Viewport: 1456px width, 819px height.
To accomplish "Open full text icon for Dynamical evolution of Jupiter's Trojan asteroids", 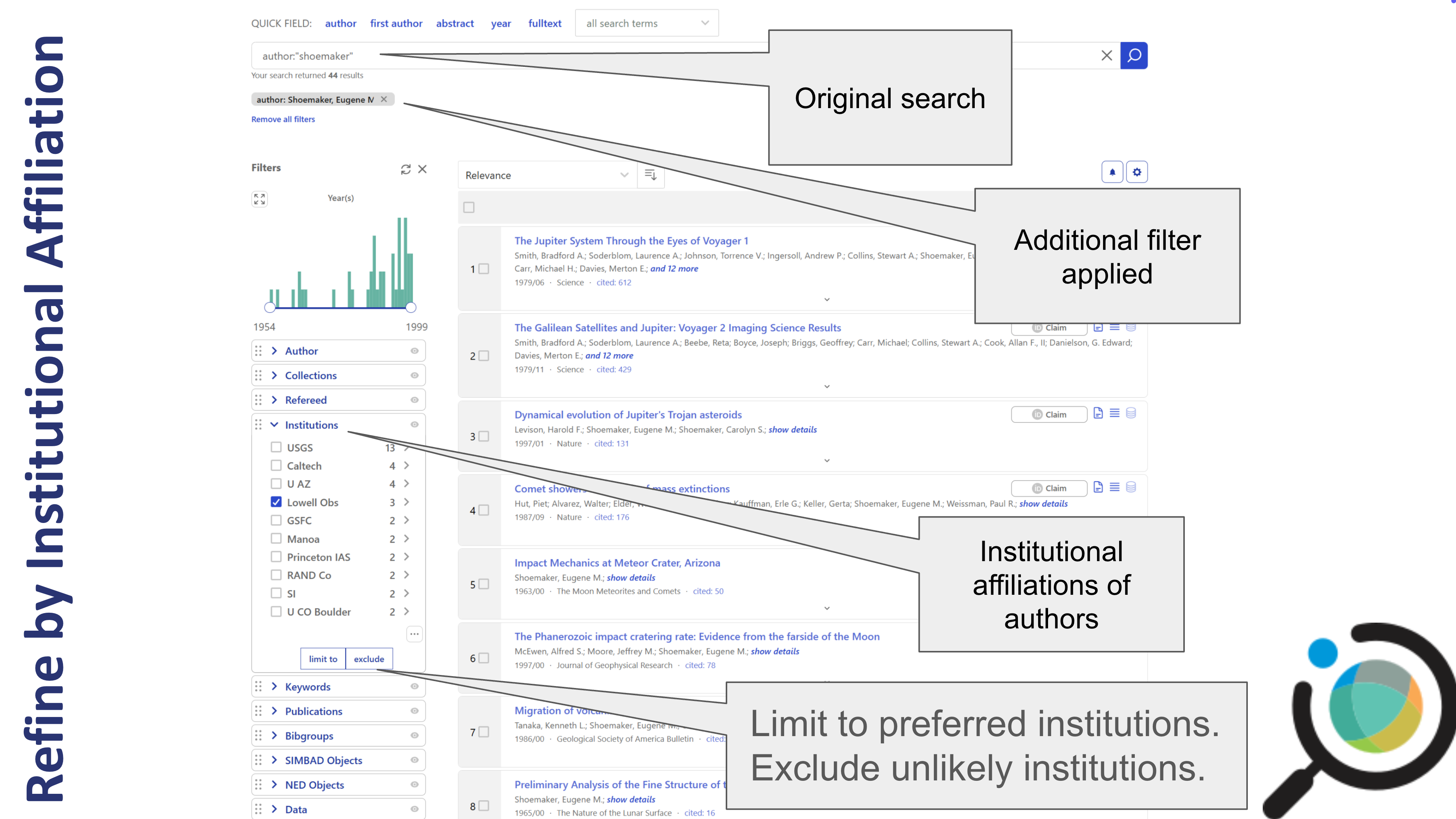I will point(1098,413).
